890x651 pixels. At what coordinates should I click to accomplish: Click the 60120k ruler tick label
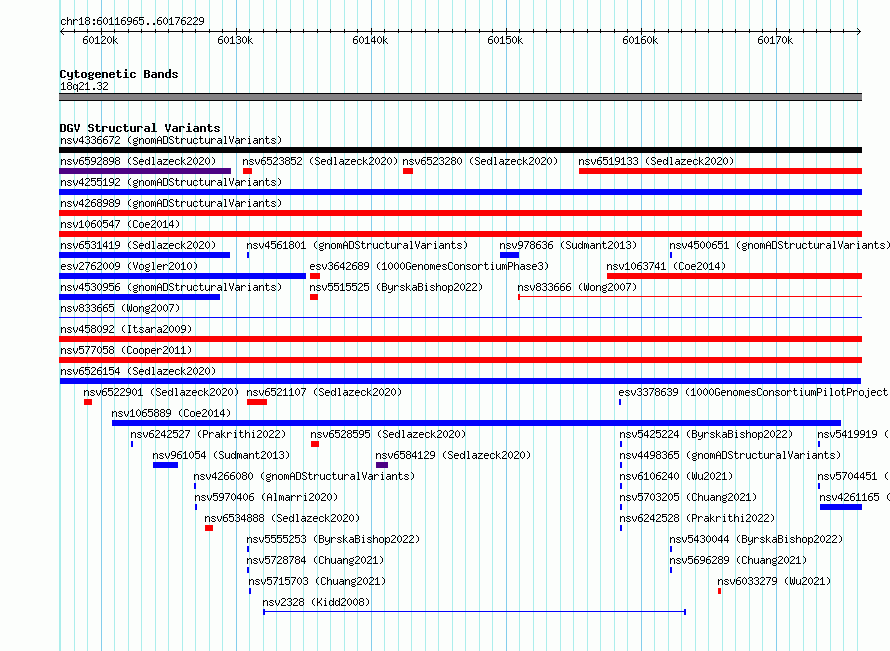(x=100, y=40)
